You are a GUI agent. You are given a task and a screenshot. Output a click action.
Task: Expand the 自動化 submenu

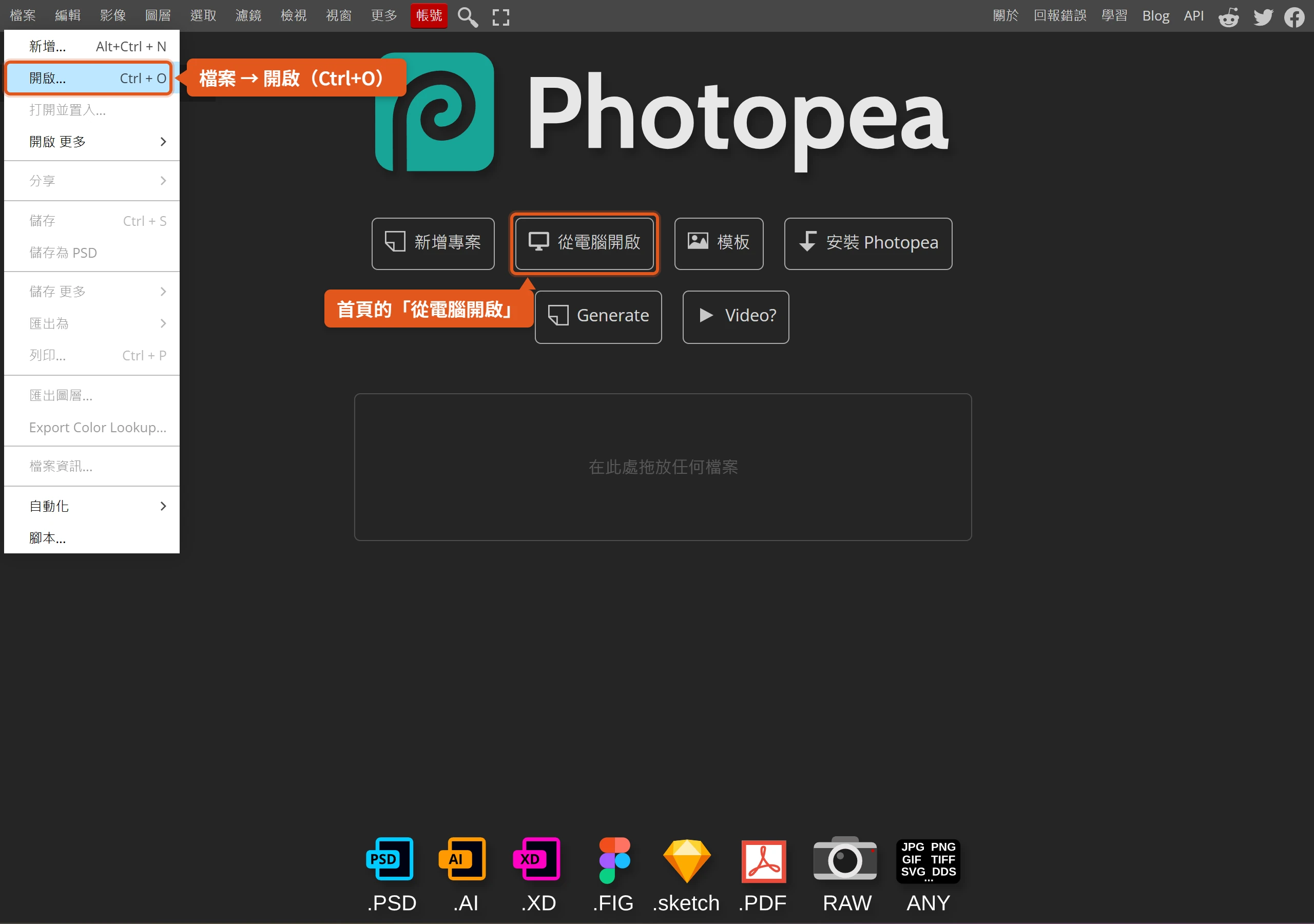pyautogui.click(x=91, y=506)
